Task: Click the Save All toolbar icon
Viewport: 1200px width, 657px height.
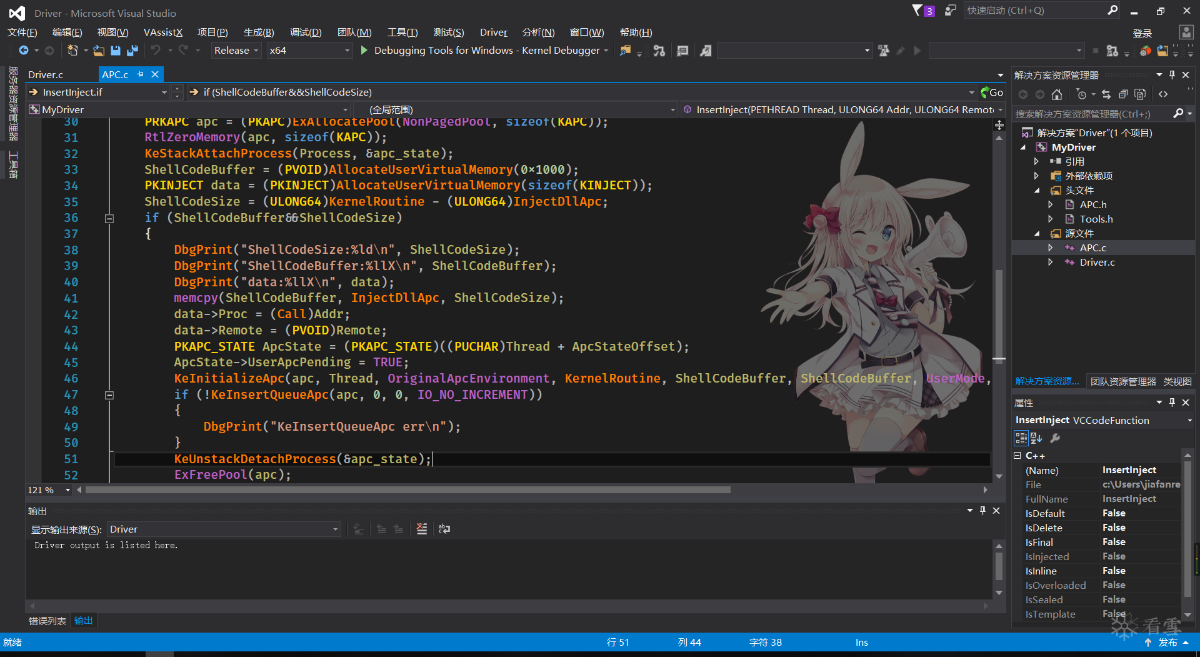Action: pyautogui.click(x=131, y=50)
